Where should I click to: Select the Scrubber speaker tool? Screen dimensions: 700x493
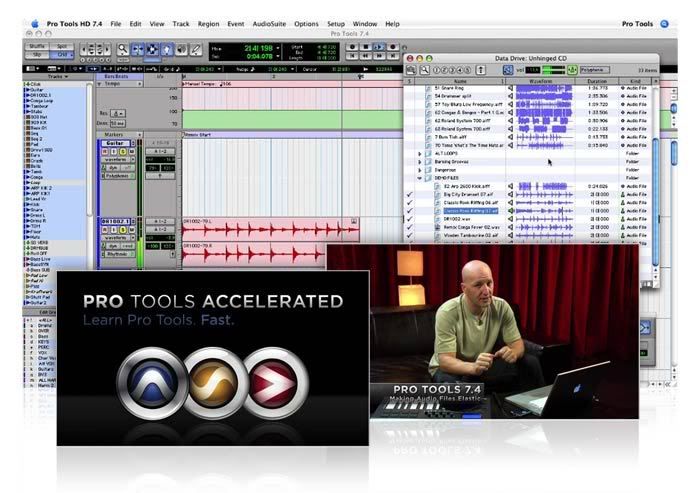point(182,49)
